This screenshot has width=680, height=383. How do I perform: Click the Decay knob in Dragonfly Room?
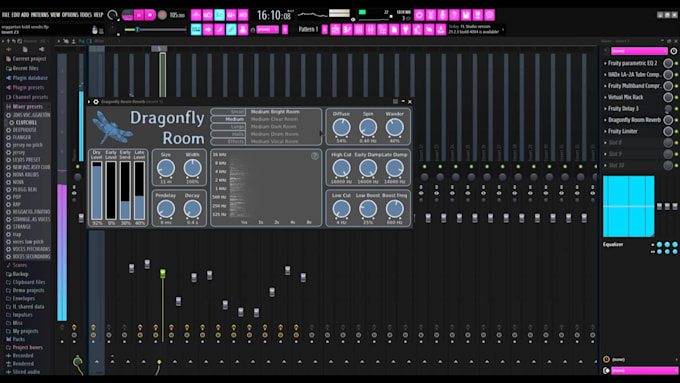coord(192,209)
